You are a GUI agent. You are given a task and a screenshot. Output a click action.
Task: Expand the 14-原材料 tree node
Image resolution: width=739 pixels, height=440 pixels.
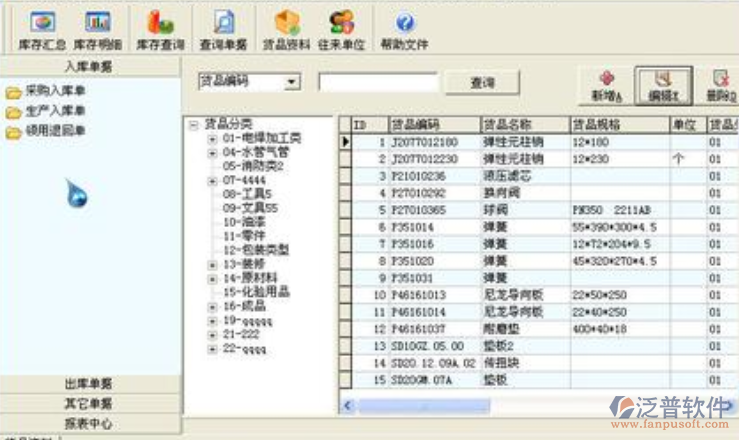tap(212, 278)
